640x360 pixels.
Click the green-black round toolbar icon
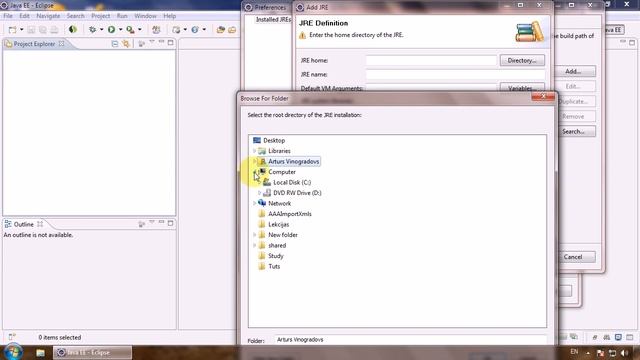(73, 29)
